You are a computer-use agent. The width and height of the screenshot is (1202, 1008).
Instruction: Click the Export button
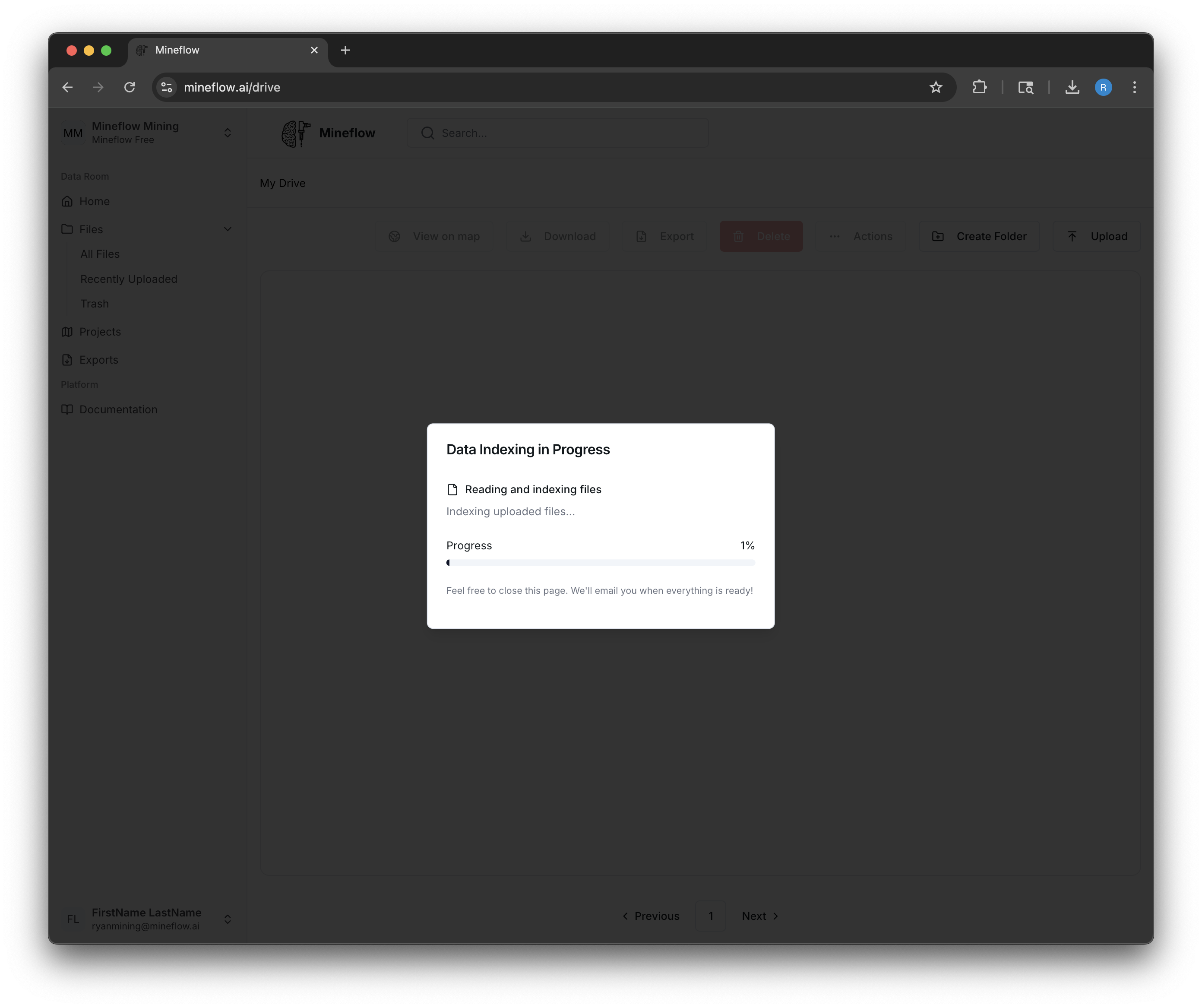point(664,236)
